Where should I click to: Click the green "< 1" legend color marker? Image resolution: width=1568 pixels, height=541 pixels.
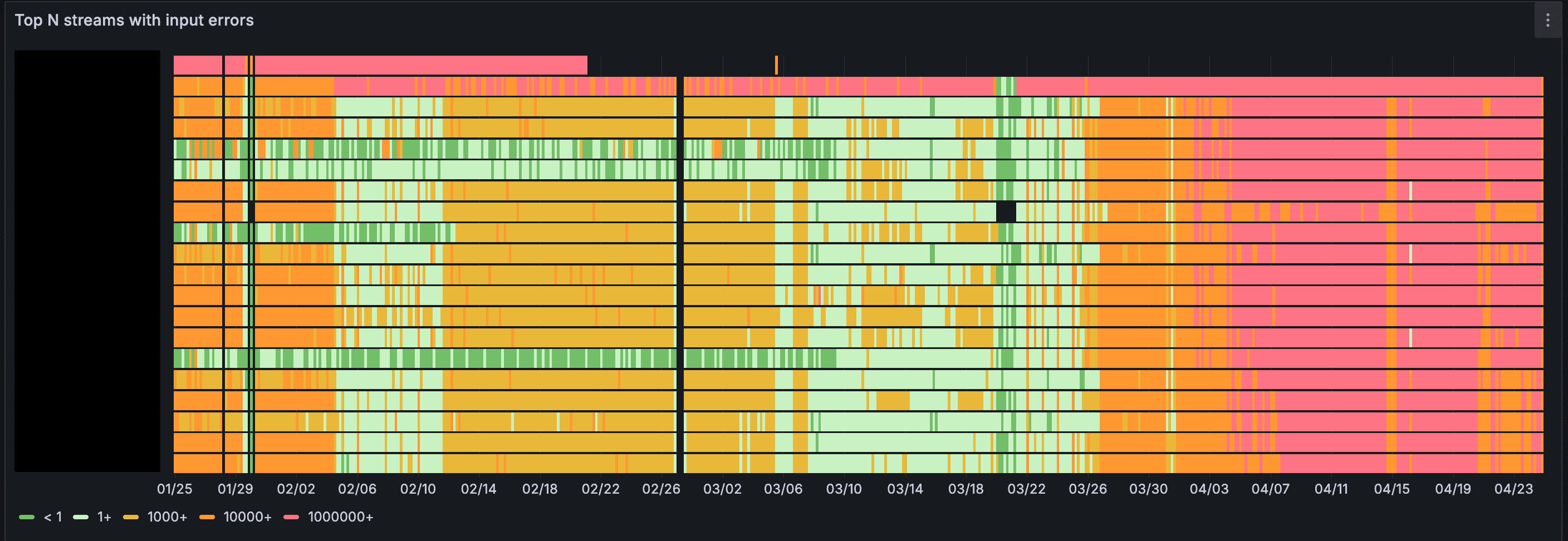(27, 517)
